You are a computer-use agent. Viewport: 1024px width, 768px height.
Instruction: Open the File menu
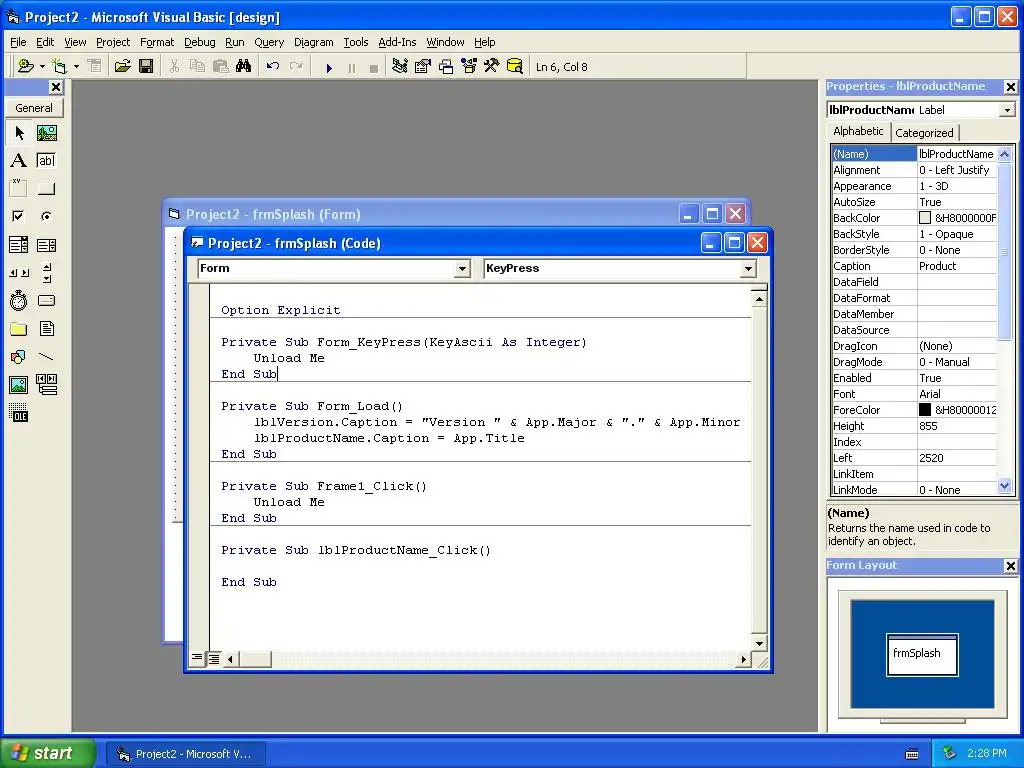[x=18, y=42]
